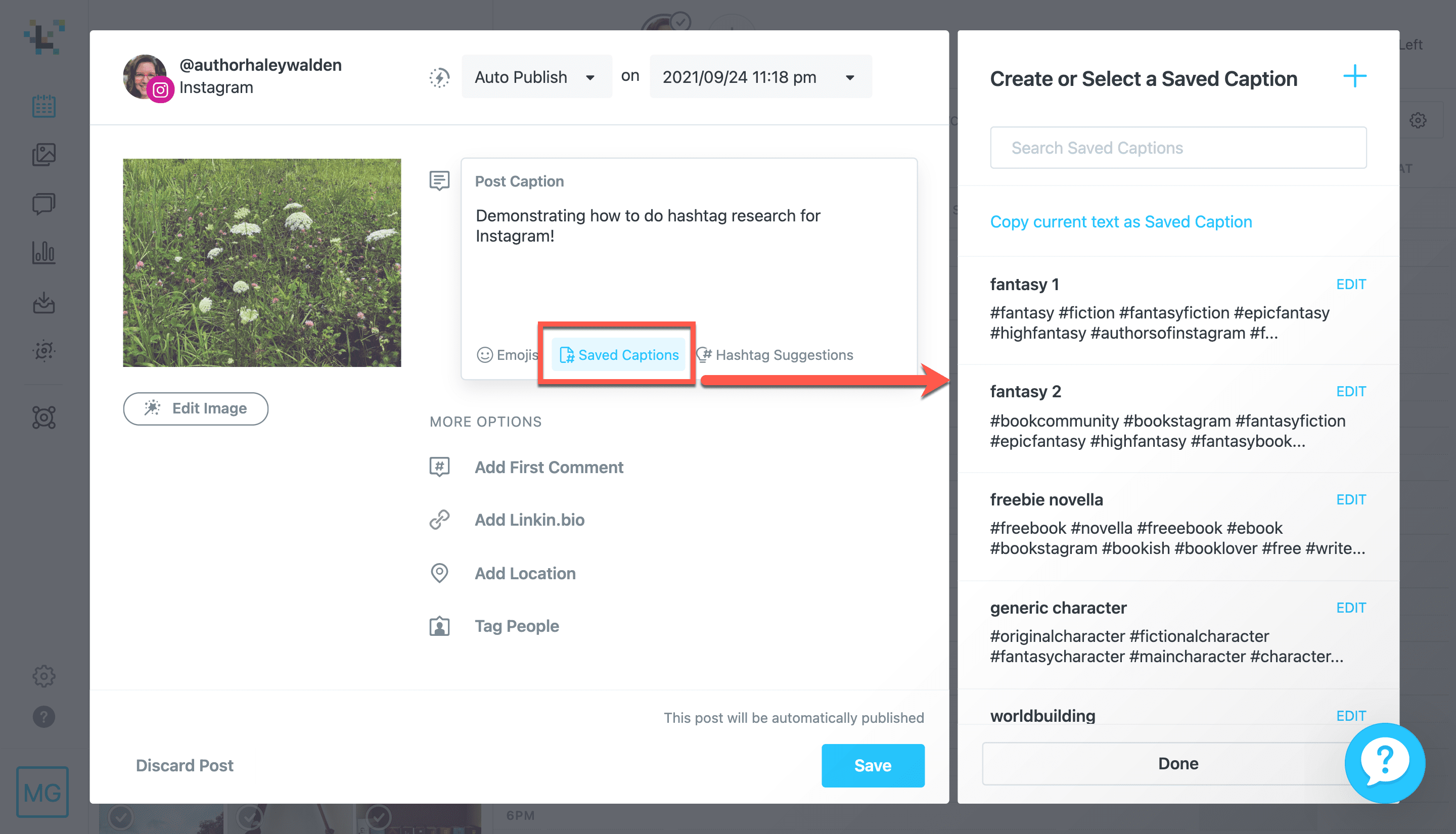The image size is (1456, 834).
Task: Open the settings gear in left sidebar
Action: point(43,676)
